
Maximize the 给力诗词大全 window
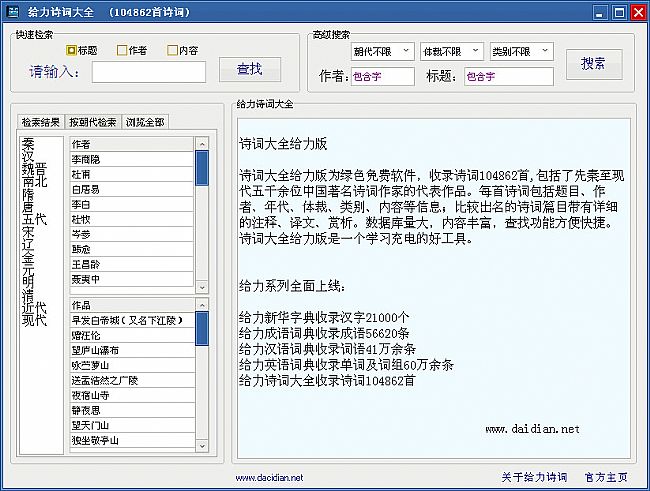coord(619,12)
